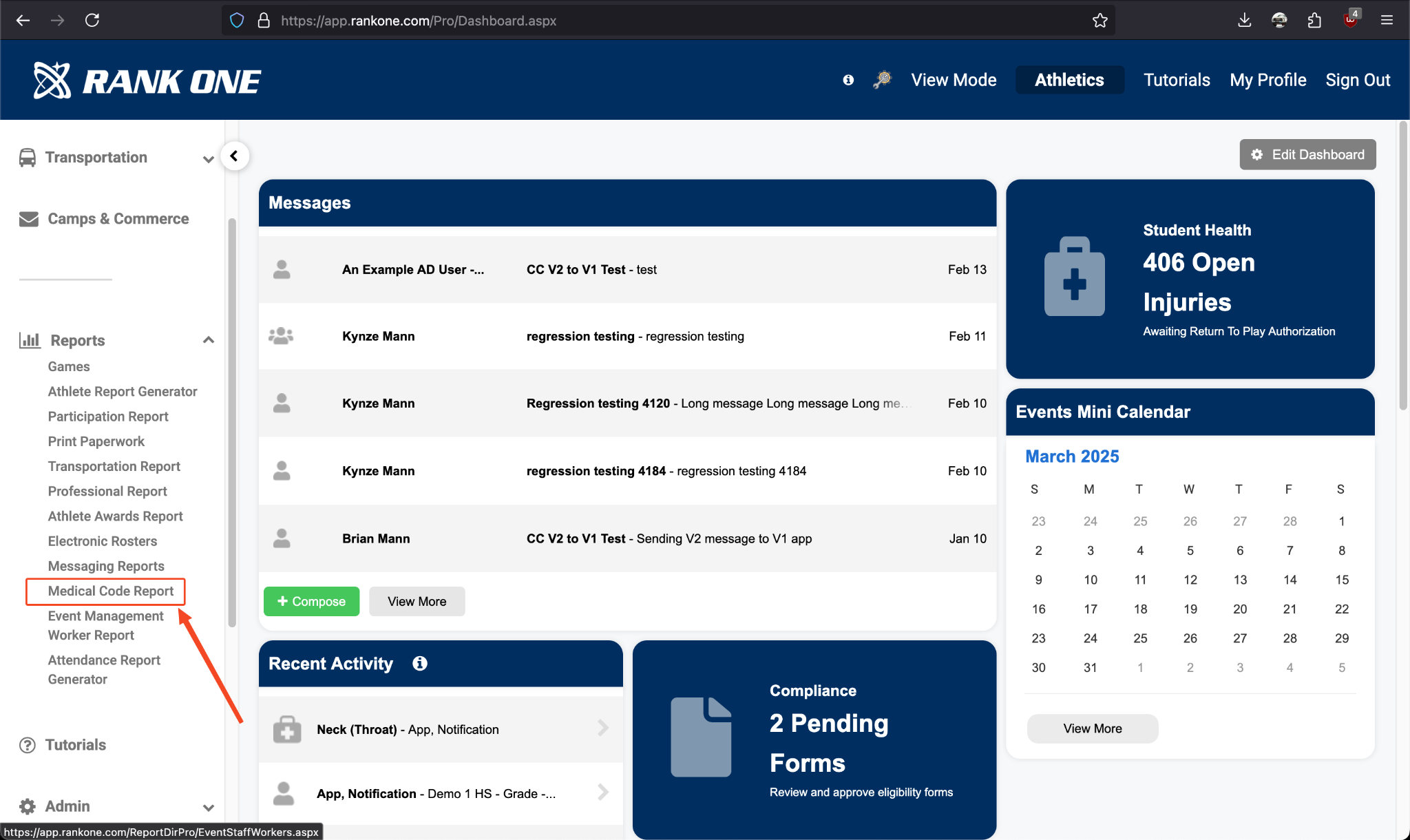Open Athlete Report Generator

(x=123, y=391)
